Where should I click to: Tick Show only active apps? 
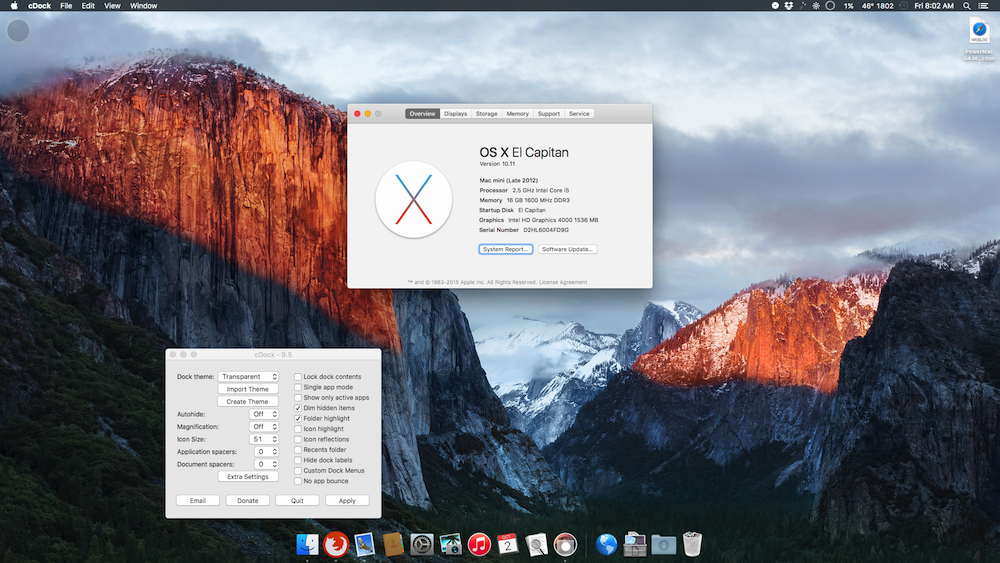[298, 397]
